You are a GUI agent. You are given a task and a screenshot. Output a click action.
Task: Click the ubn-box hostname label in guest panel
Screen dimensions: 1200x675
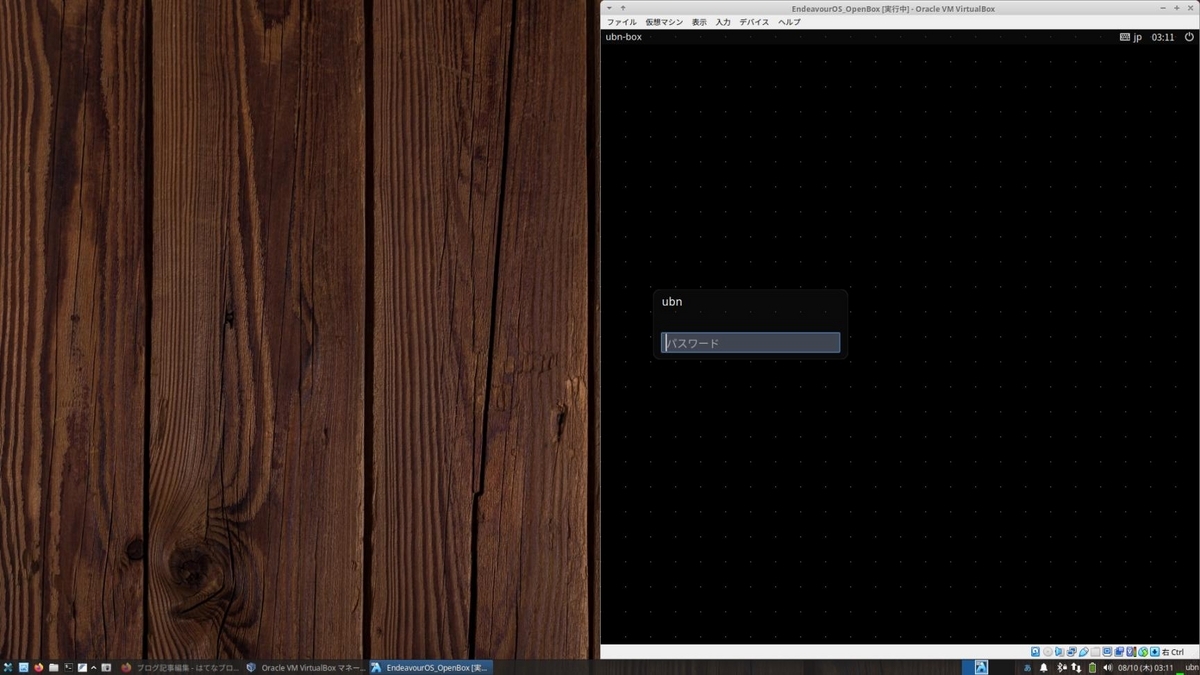click(x=624, y=37)
